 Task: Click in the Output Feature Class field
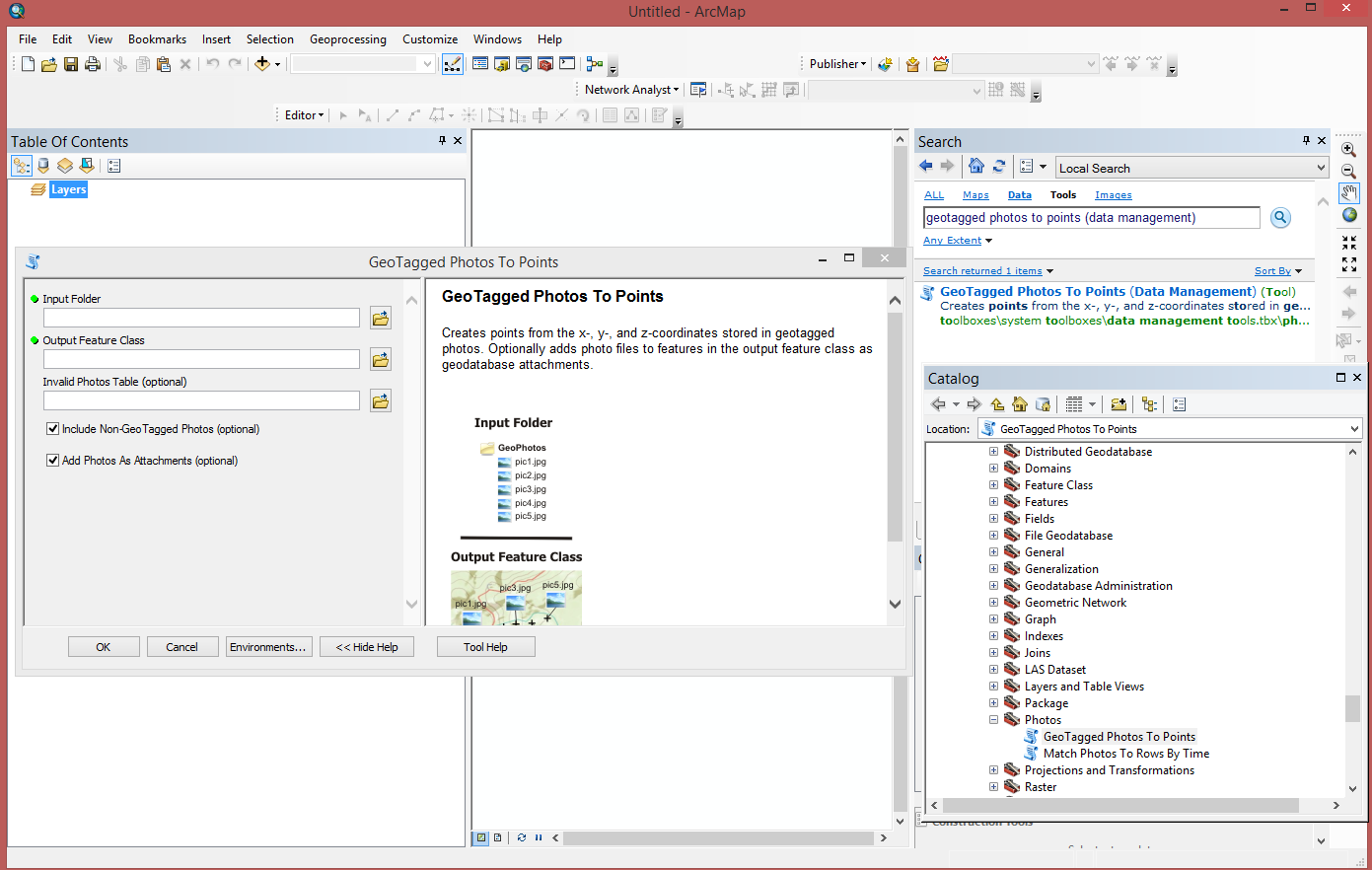pos(201,359)
